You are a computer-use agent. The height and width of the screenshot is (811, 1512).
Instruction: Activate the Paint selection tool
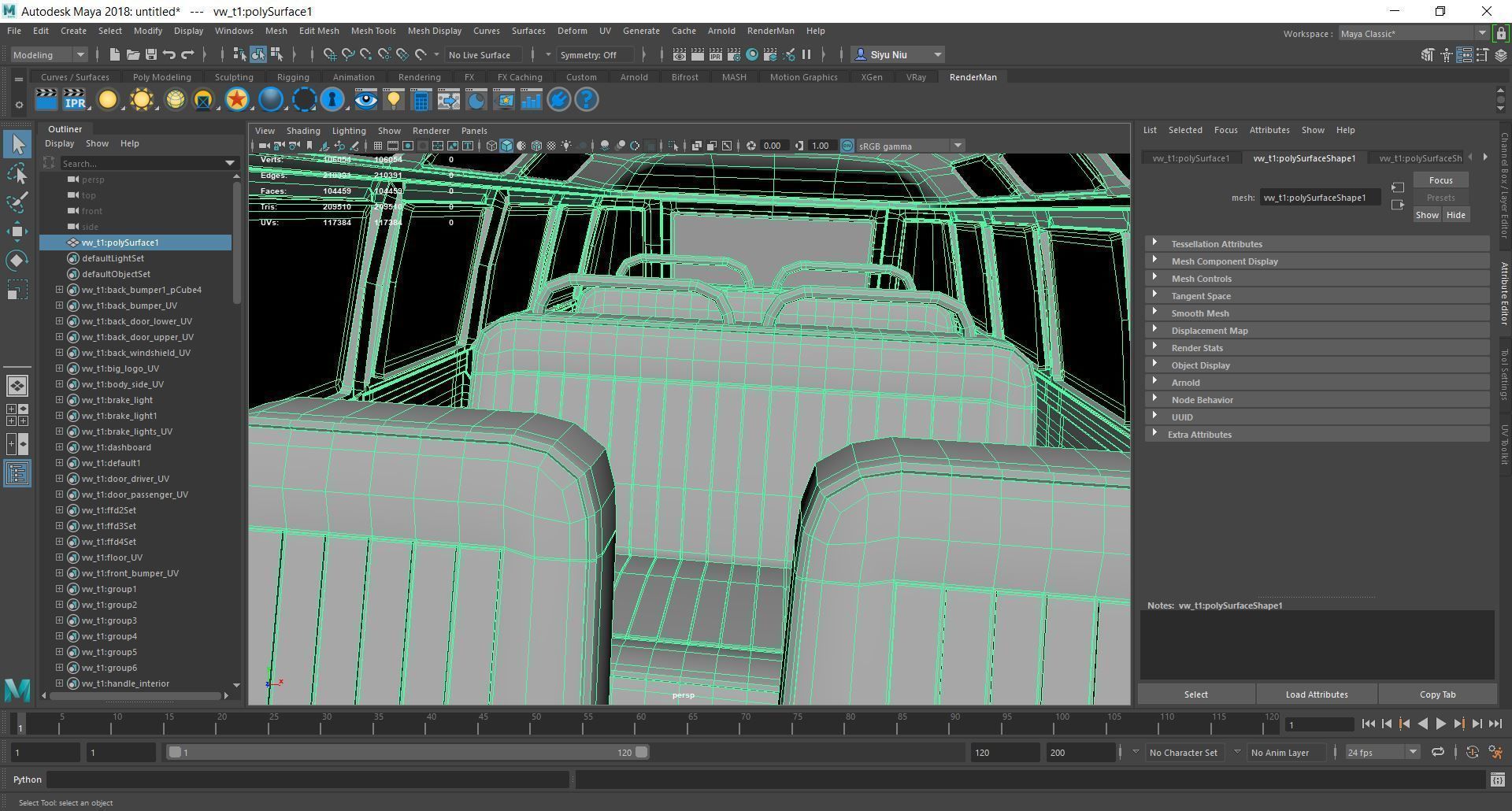(18, 202)
